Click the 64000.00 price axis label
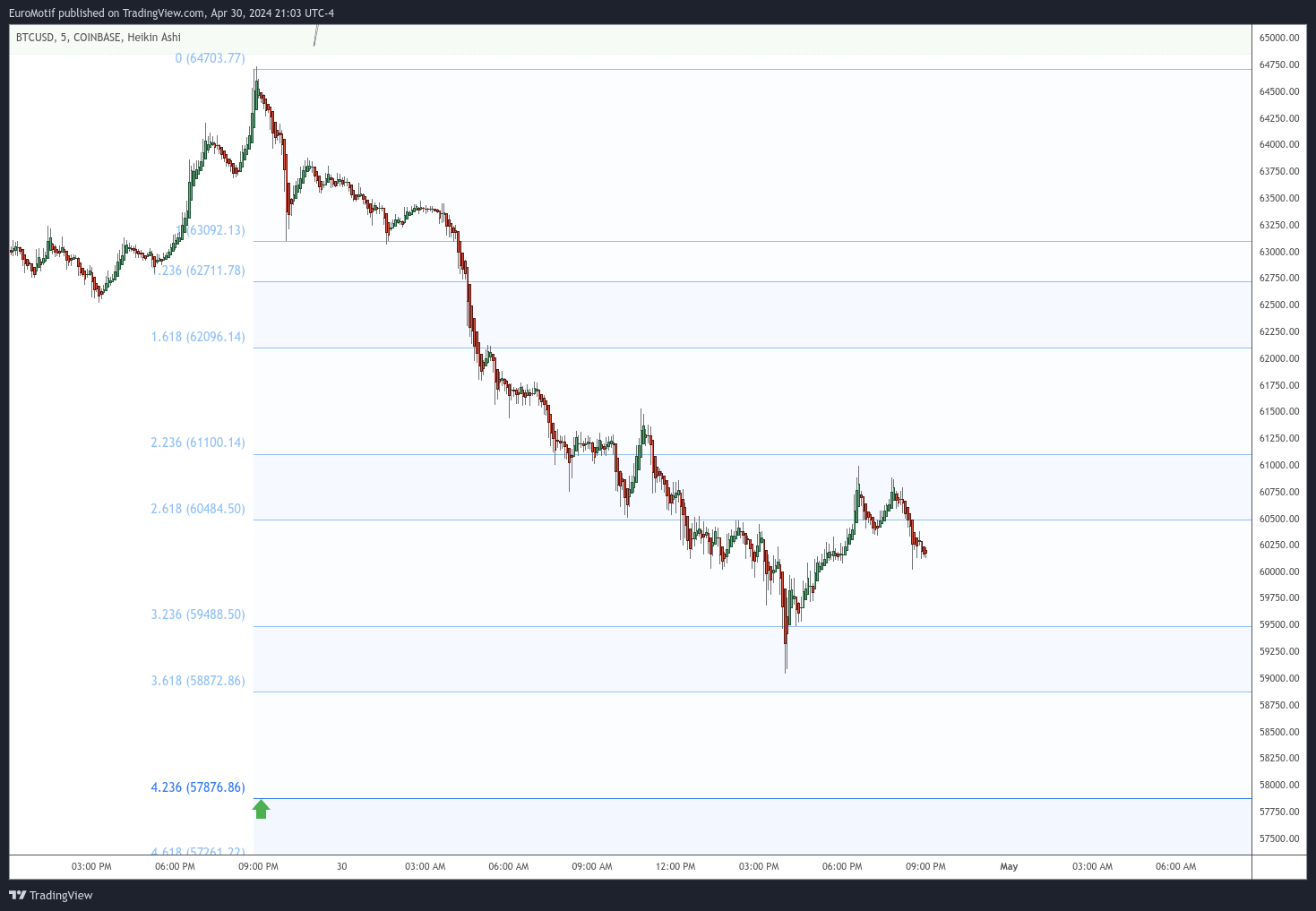The width and height of the screenshot is (1316, 911). pos(1279,144)
